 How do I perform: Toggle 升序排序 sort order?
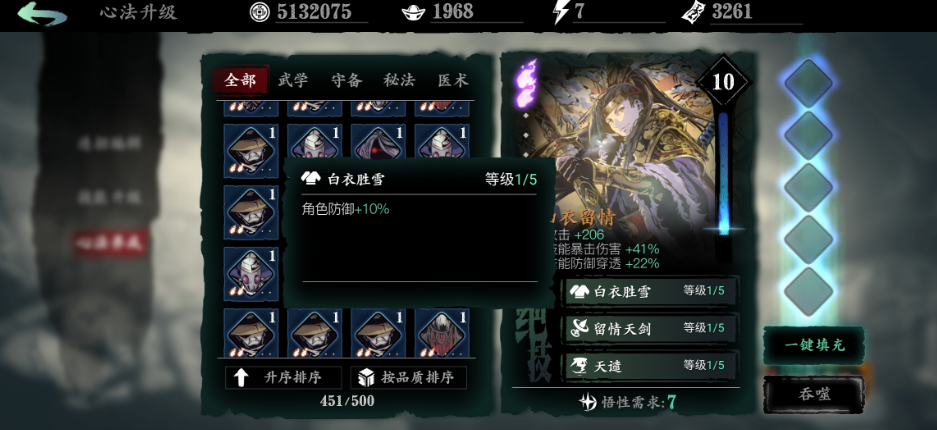pyautogui.click(x=283, y=377)
